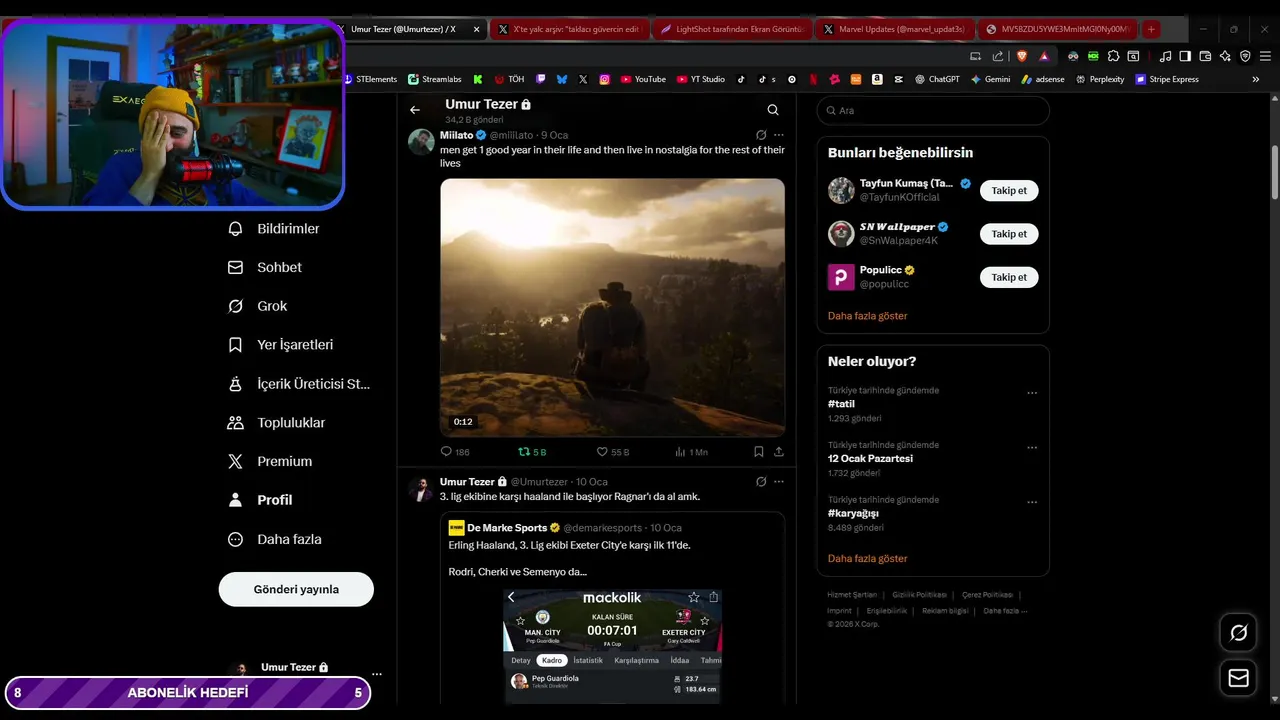Click the floating Grok button
1280x720 pixels.
click(1238, 632)
